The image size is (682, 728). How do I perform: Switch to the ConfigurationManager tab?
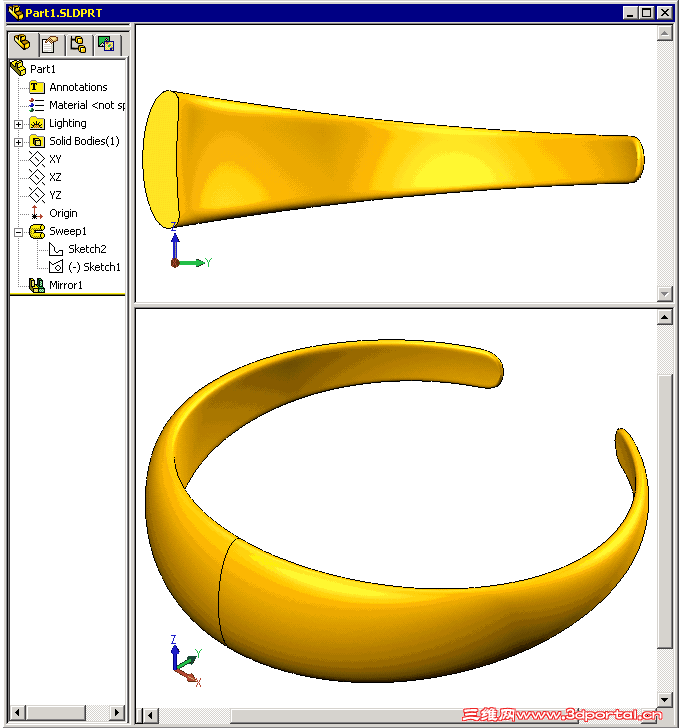pos(78,45)
